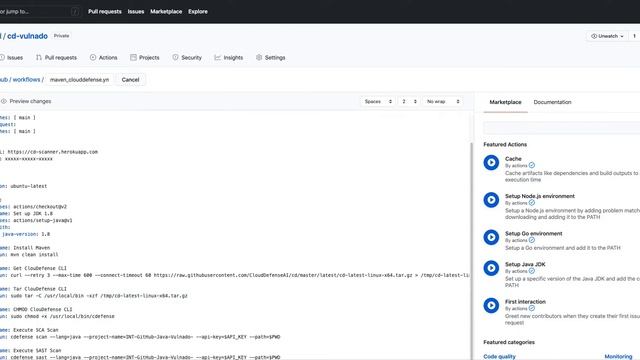The image size is (640, 360).
Task: Open the Code quality category
Action: coord(499,356)
